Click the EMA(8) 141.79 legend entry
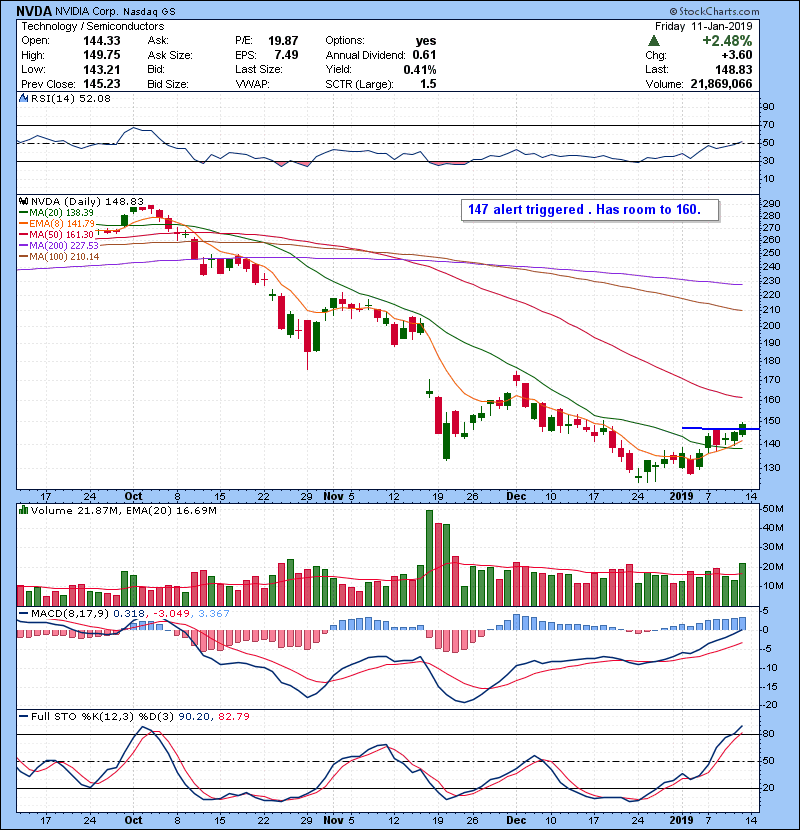The width and height of the screenshot is (800, 830). pyautogui.click(x=57, y=223)
